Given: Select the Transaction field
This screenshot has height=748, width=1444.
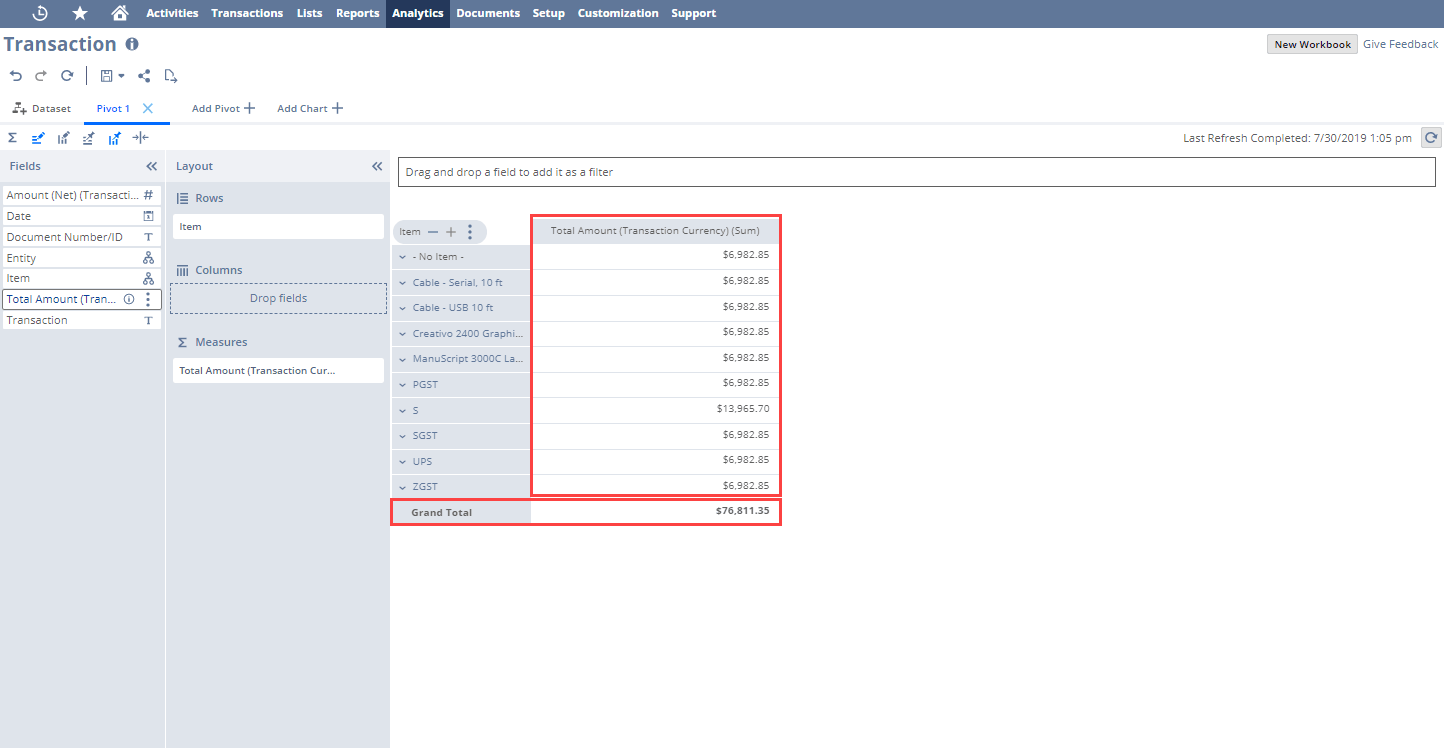Looking at the screenshot, I should pos(81,320).
